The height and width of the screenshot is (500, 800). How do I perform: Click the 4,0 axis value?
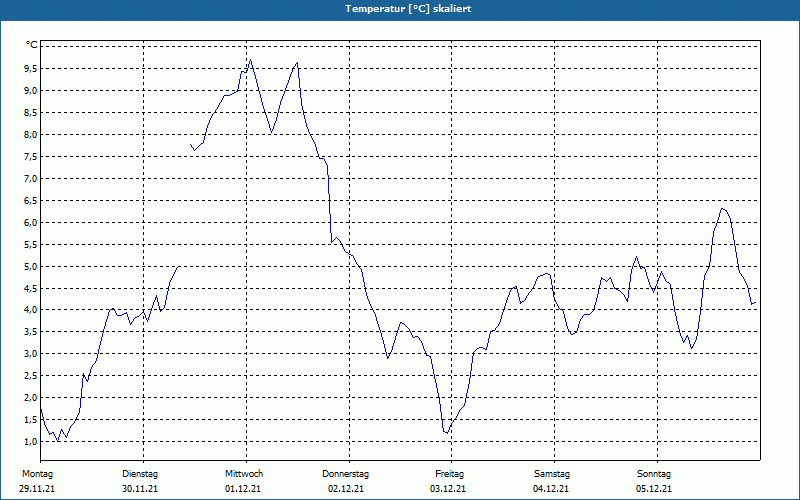[31, 309]
